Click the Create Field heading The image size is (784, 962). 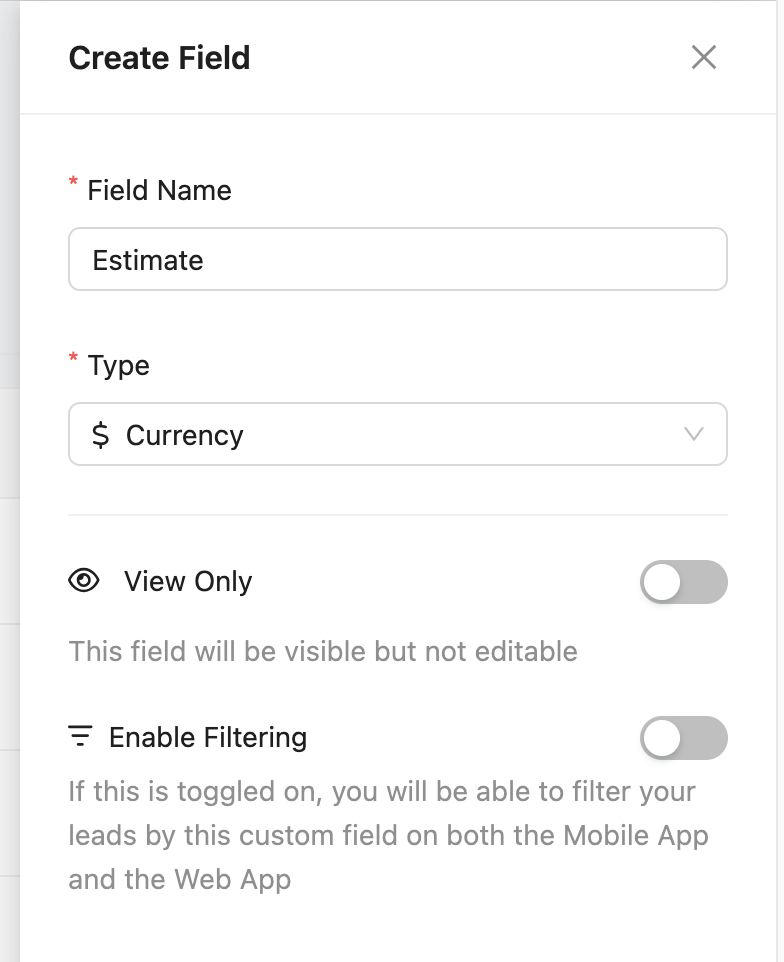click(x=159, y=58)
